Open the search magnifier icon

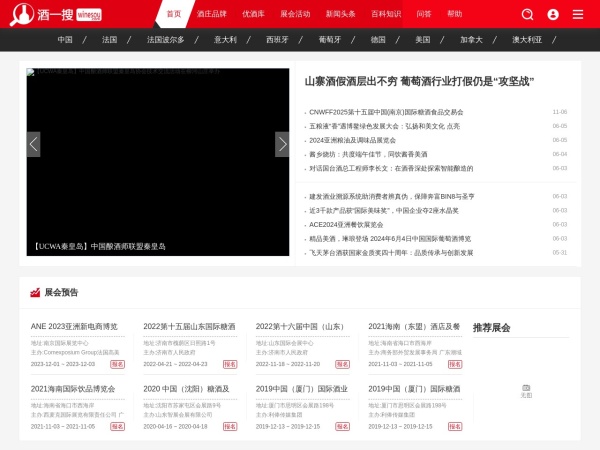click(527, 15)
